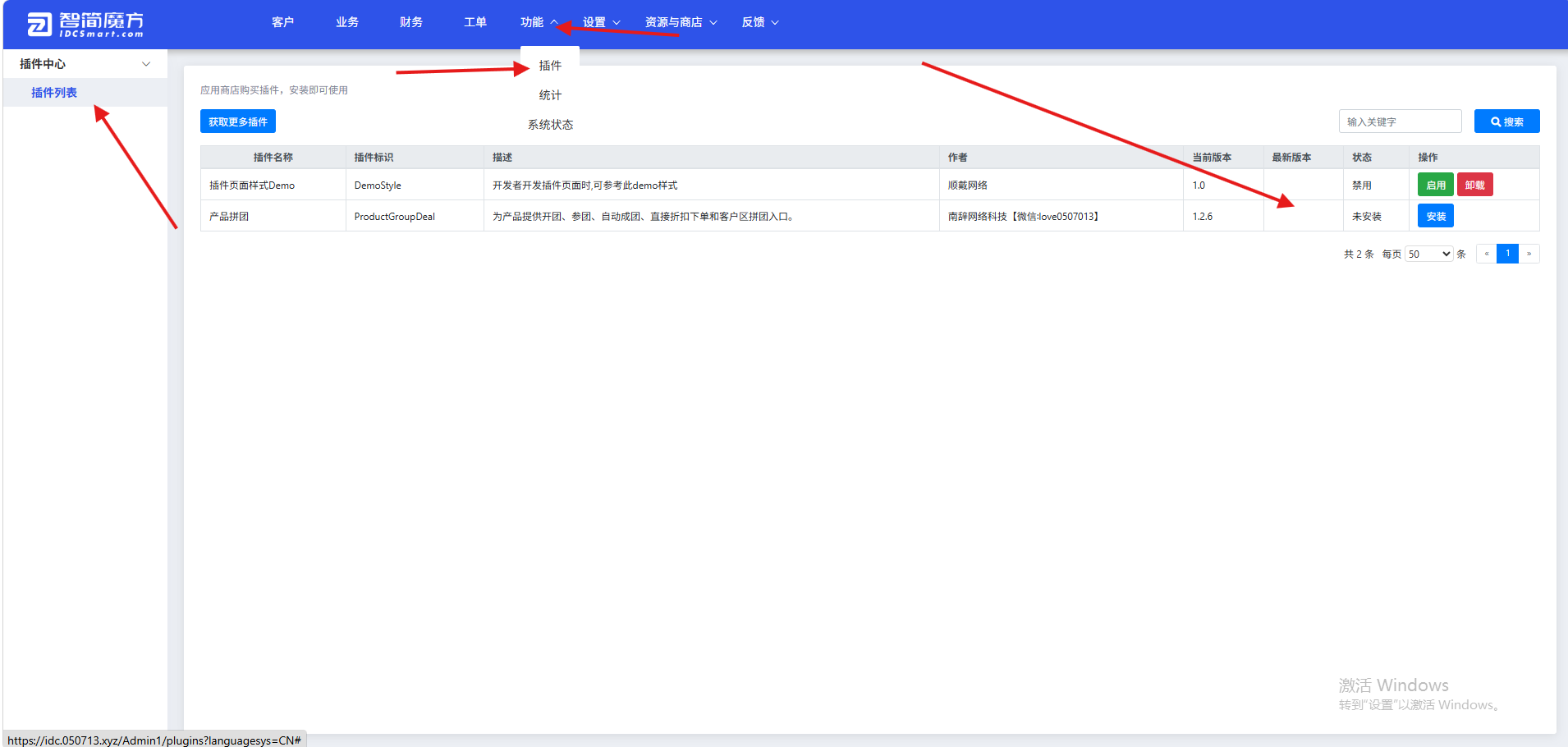This screenshot has width=1568, height=747.
Task: Focus the 输入关键字 search field
Action: point(1400,121)
